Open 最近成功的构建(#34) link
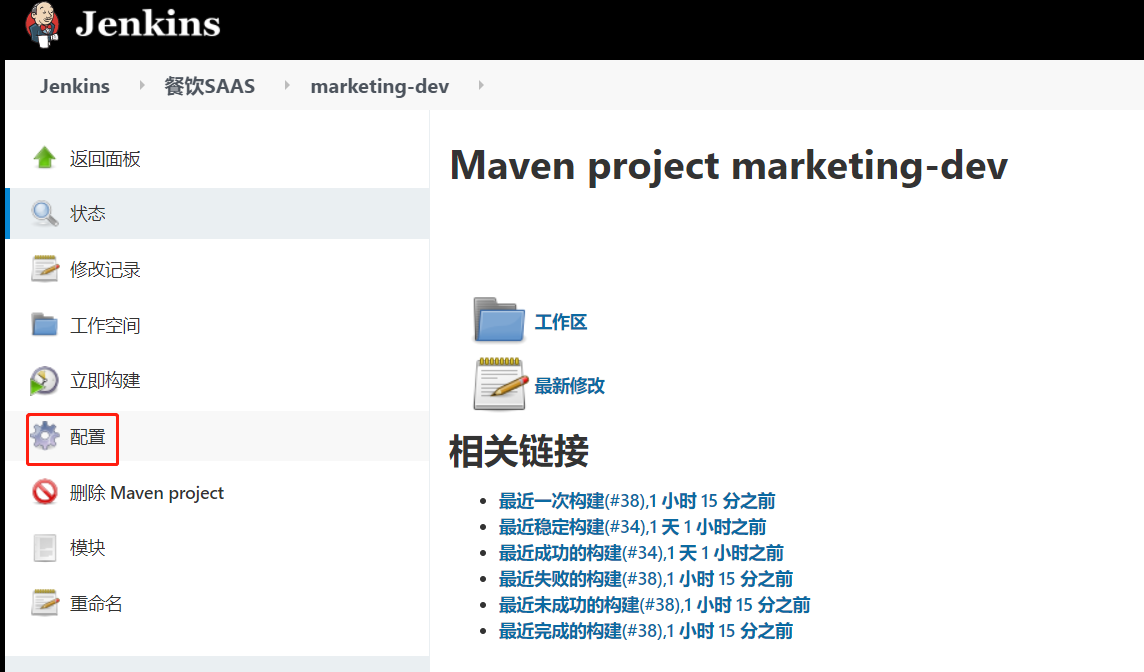1144x672 pixels. coord(641,552)
